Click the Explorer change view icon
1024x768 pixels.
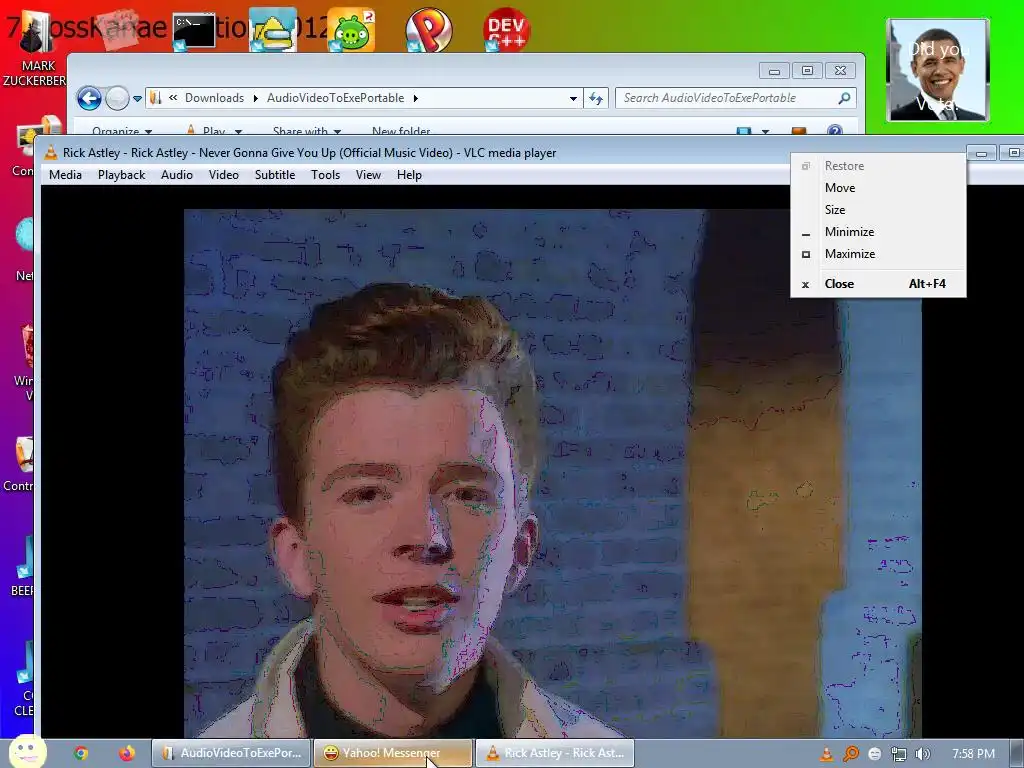coord(743,131)
